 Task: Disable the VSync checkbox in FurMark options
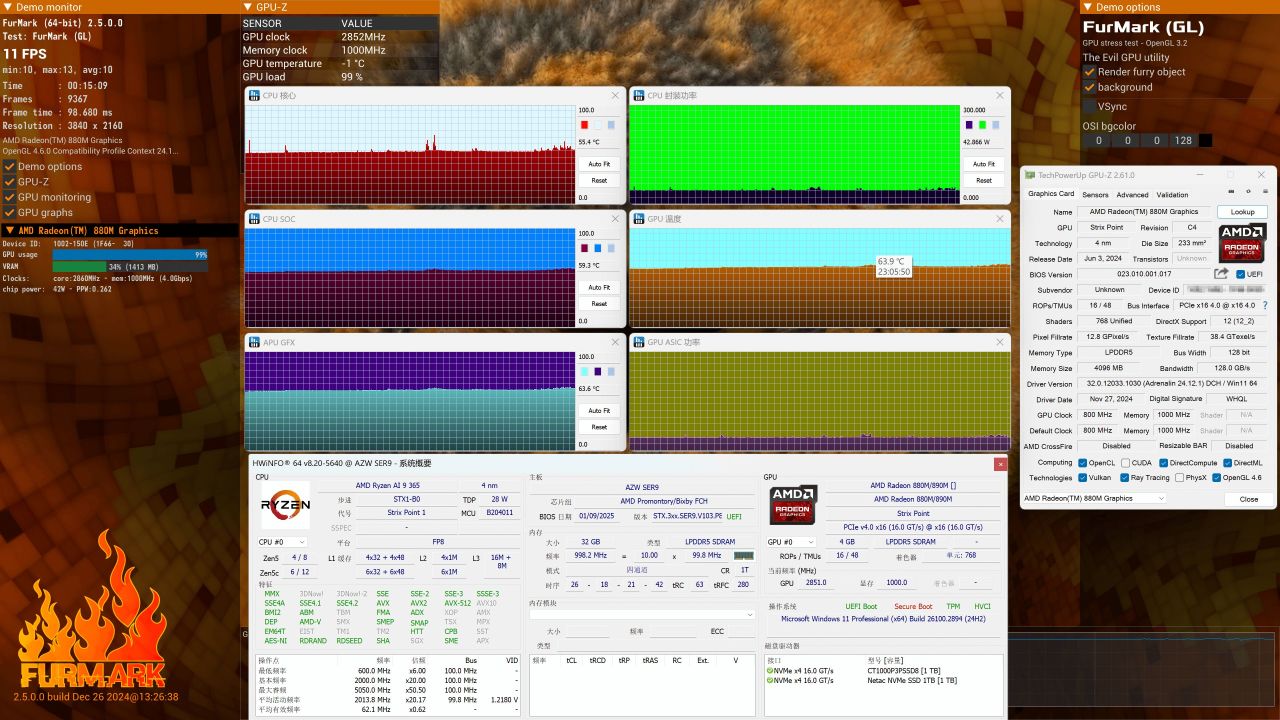pos(1089,106)
